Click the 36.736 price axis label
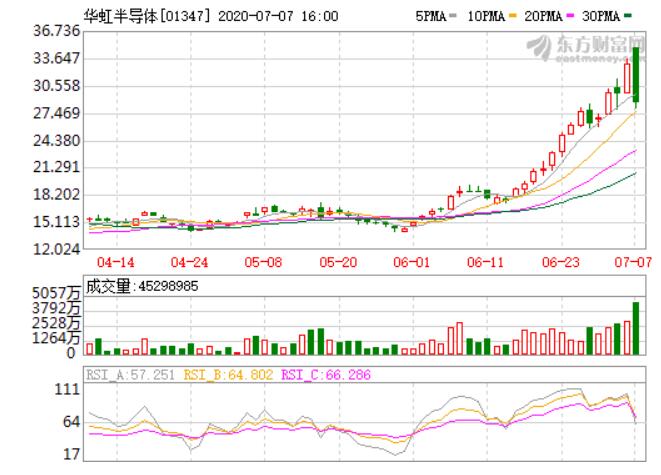 (x=56, y=31)
